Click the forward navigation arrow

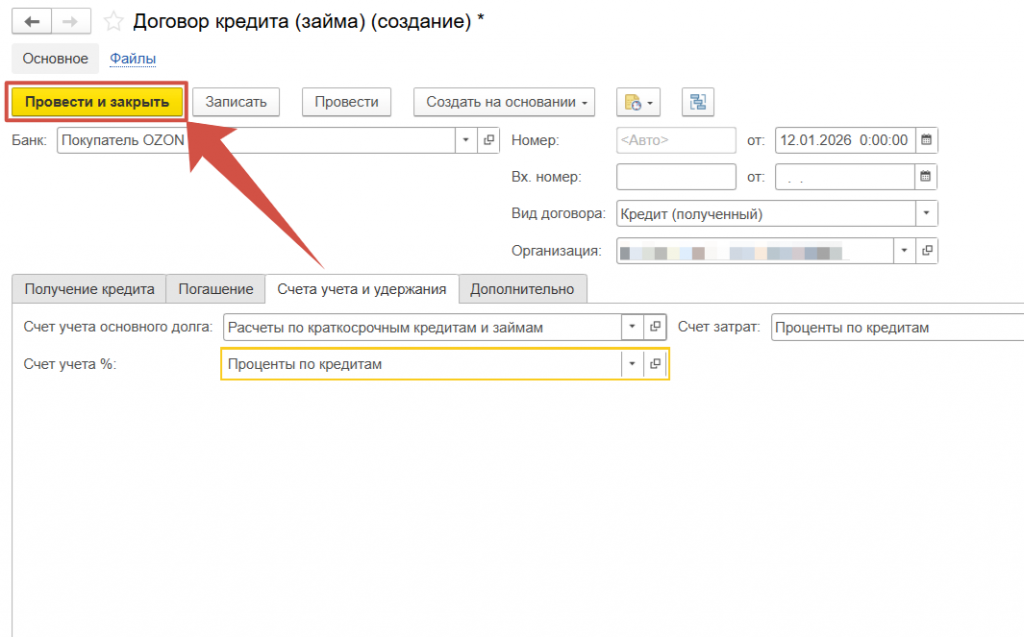[70, 21]
